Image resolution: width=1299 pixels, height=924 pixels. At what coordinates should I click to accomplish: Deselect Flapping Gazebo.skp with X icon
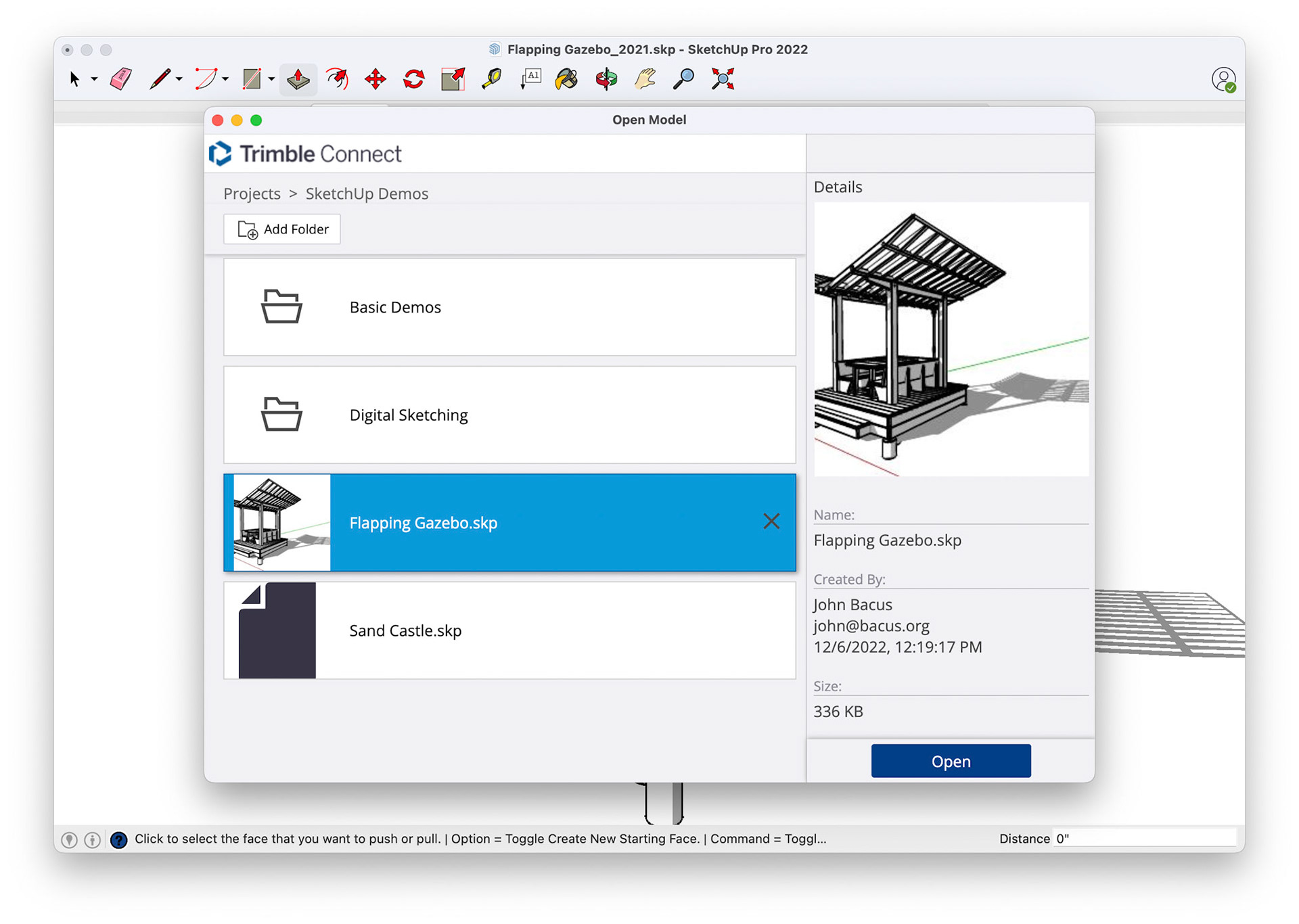pos(771,522)
